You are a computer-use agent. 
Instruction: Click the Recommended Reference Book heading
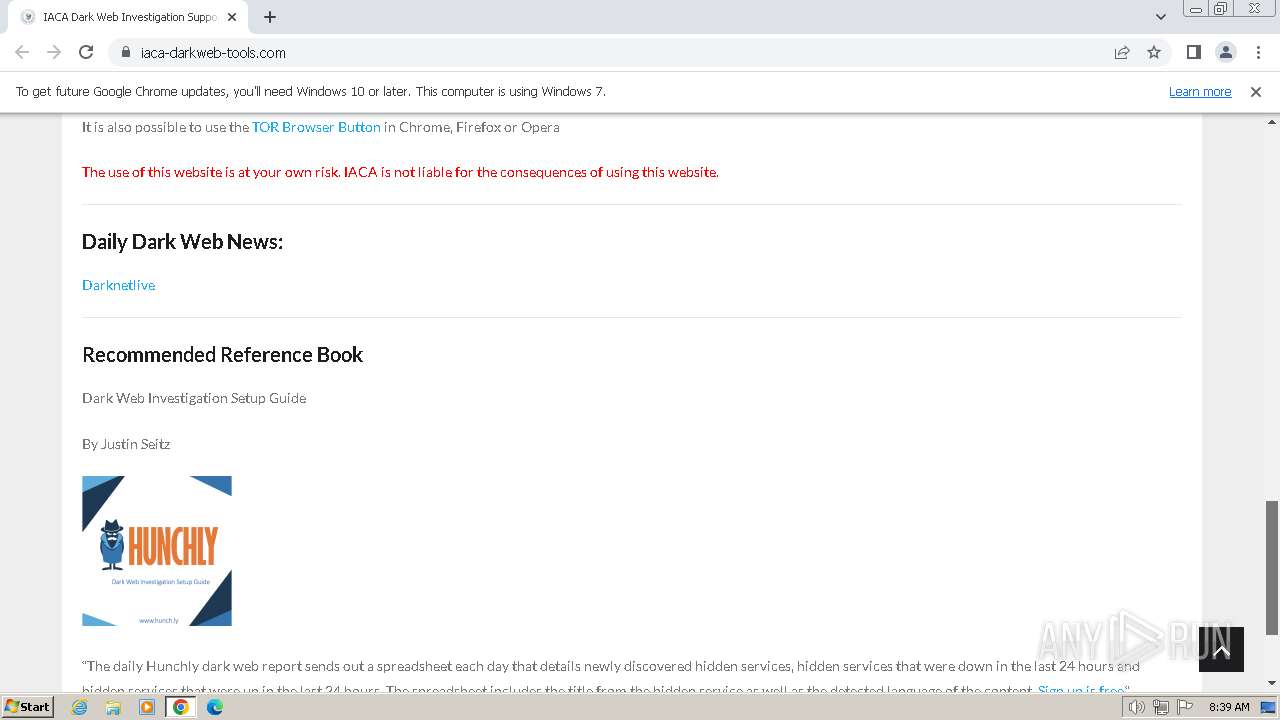pyautogui.click(x=222, y=355)
